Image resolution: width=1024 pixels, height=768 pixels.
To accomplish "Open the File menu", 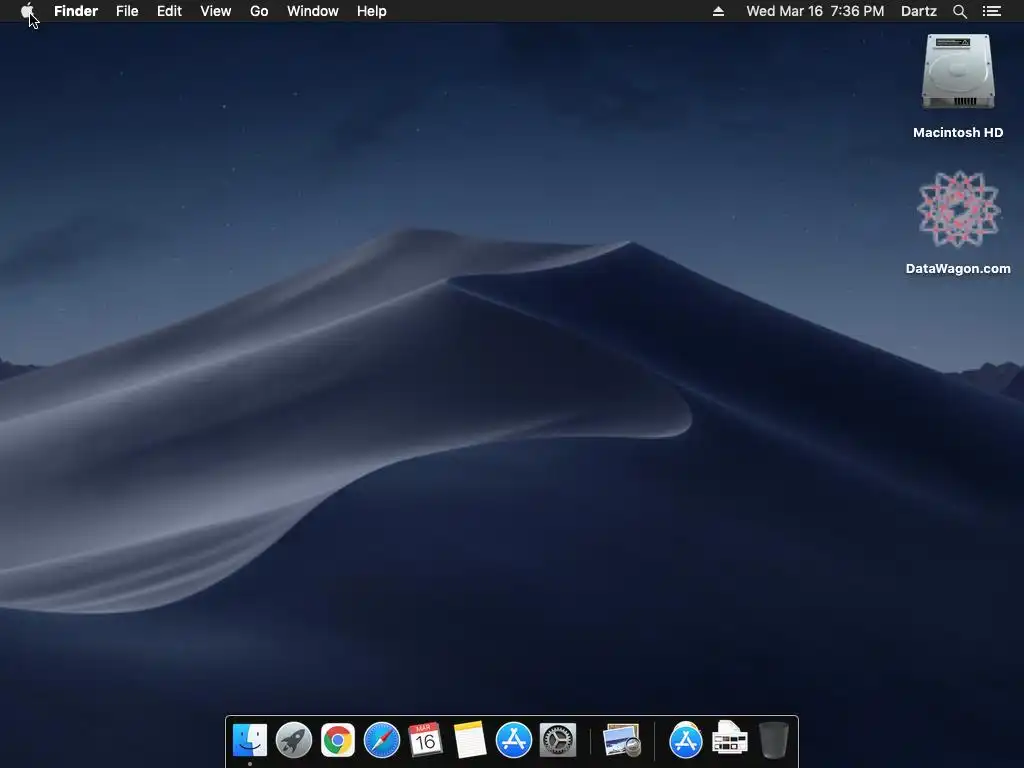I will click(127, 11).
